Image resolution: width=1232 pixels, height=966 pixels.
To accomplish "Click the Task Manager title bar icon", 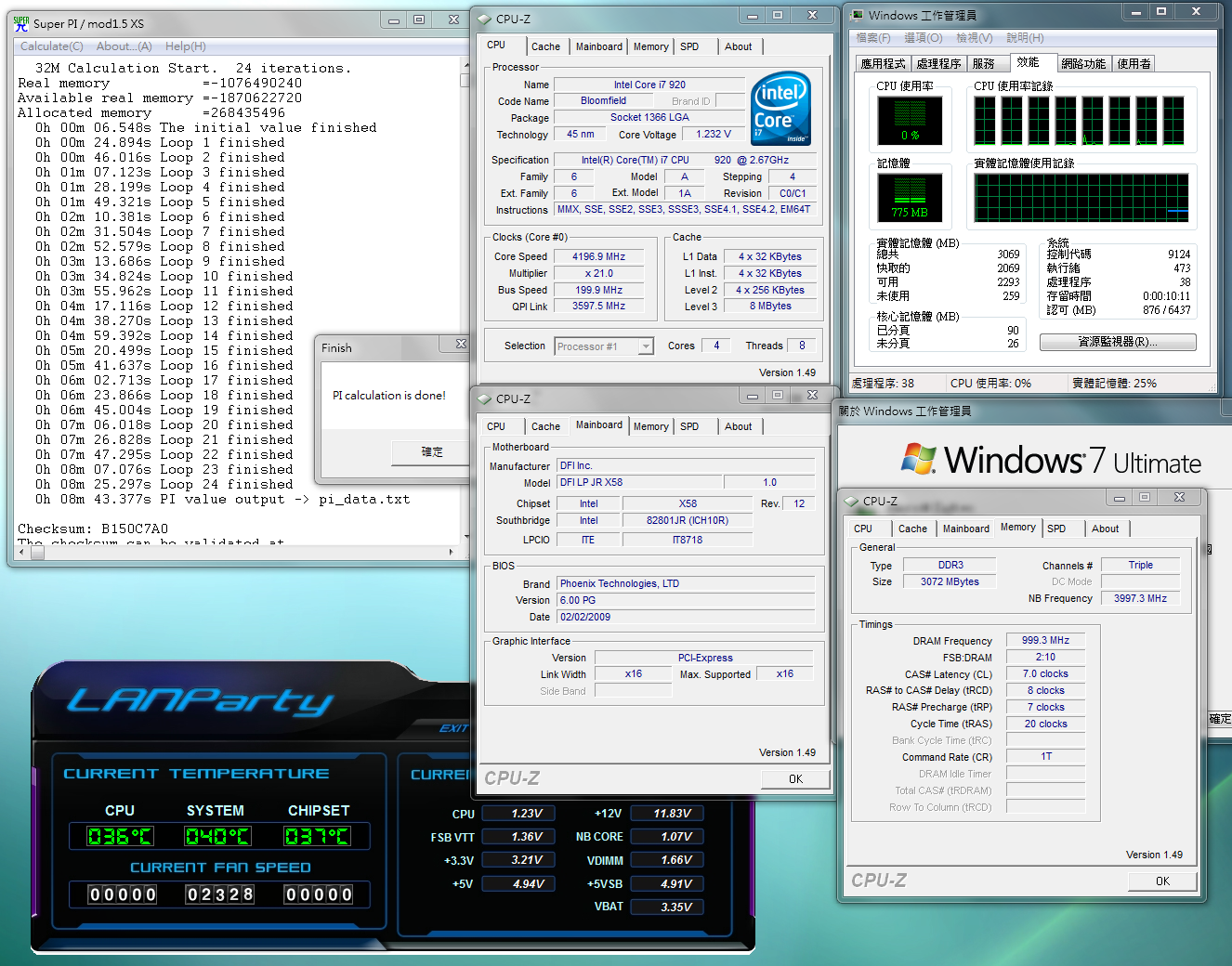I will click(x=856, y=15).
